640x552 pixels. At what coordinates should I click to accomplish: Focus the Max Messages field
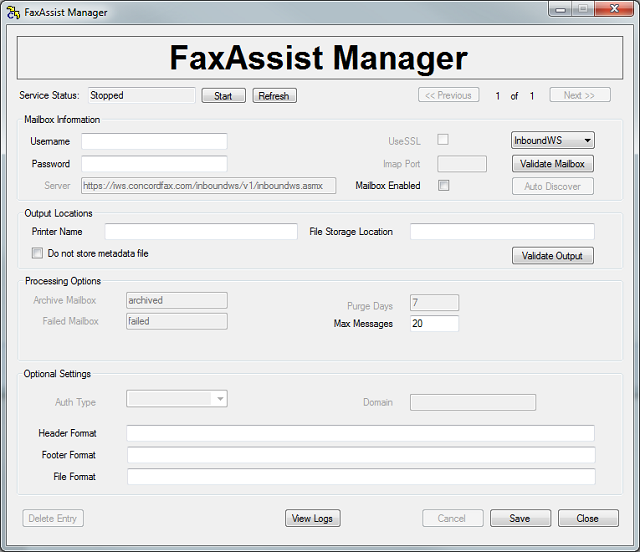click(x=434, y=323)
